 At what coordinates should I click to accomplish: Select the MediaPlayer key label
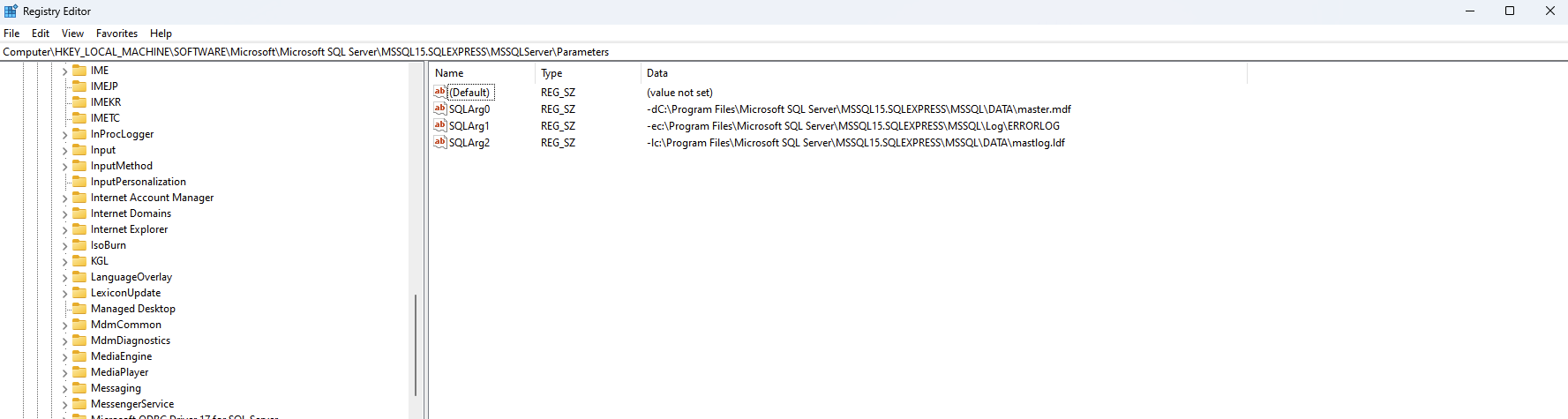click(x=119, y=372)
